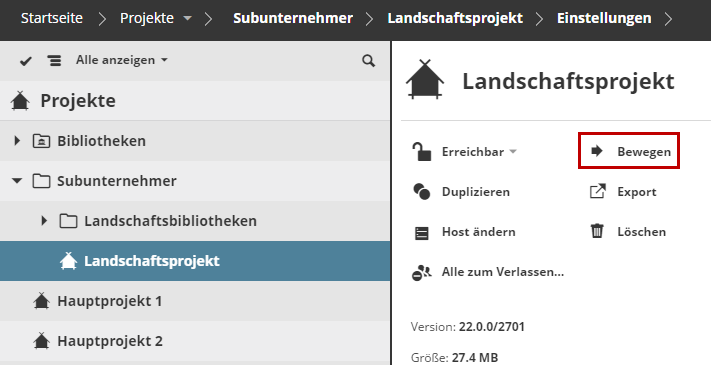
Task: Open the Projekte breadcrumb dropdown arrow
Action: point(187,19)
